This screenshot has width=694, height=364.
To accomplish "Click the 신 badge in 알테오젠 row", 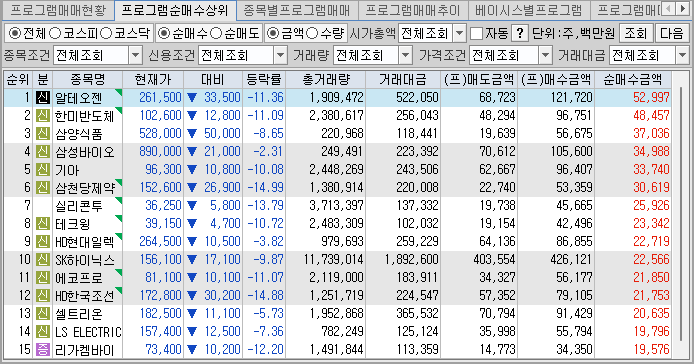I will (x=42, y=97).
